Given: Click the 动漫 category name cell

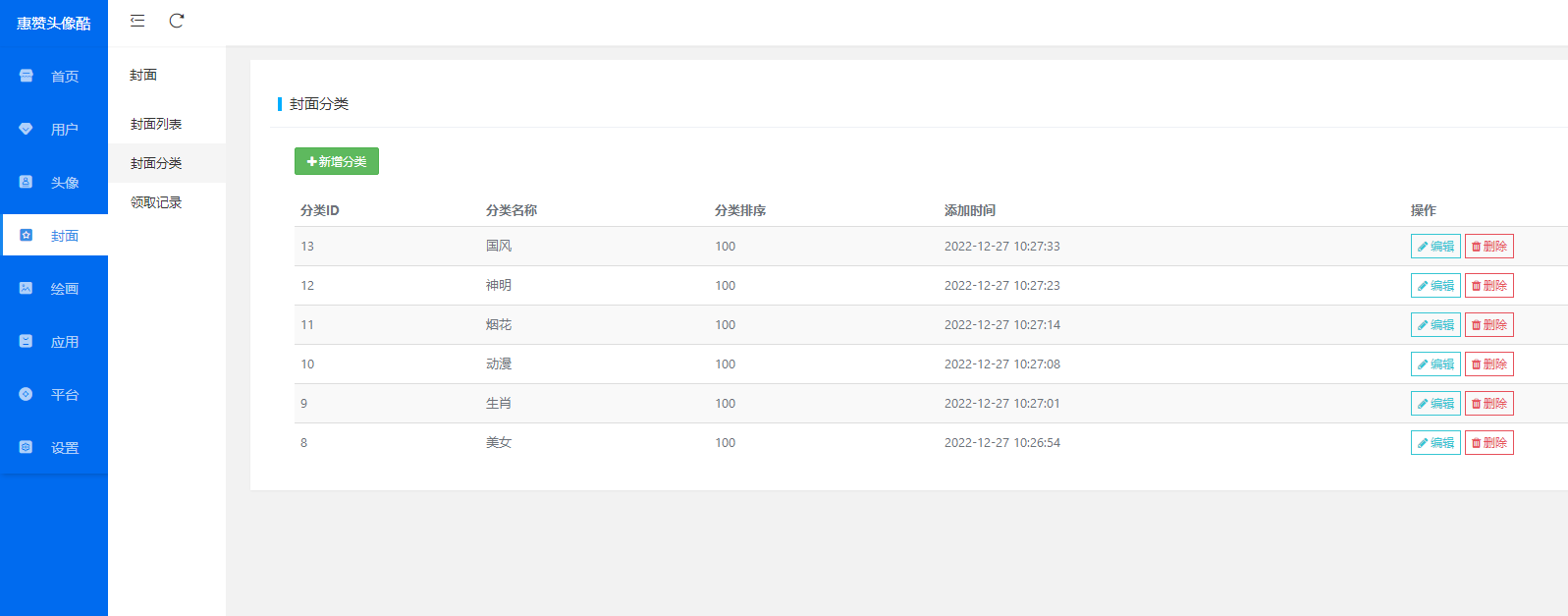Looking at the screenshot, I should pos(499,364).
